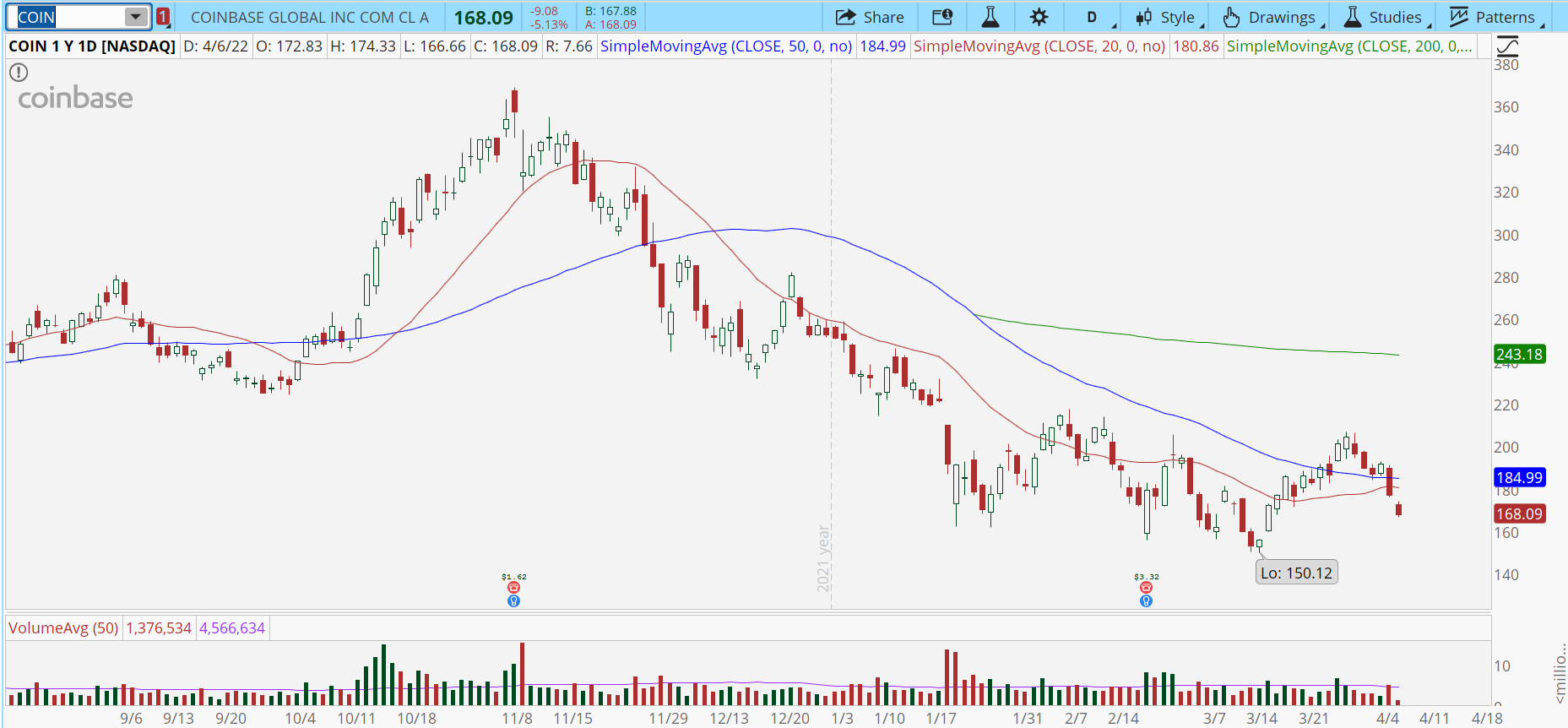Click the red symbol link '1' icon
1568x728 pixels.
coord(163,17)
